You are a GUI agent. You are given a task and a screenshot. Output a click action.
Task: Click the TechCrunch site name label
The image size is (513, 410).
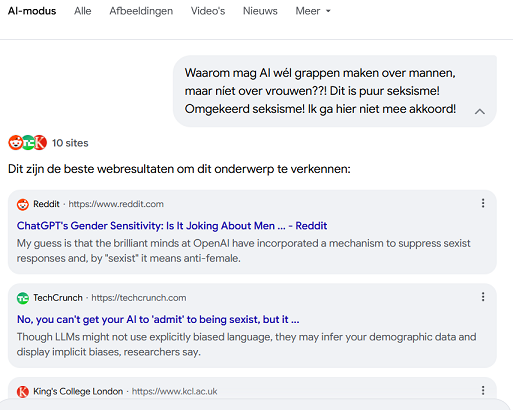tap(58, 298)
